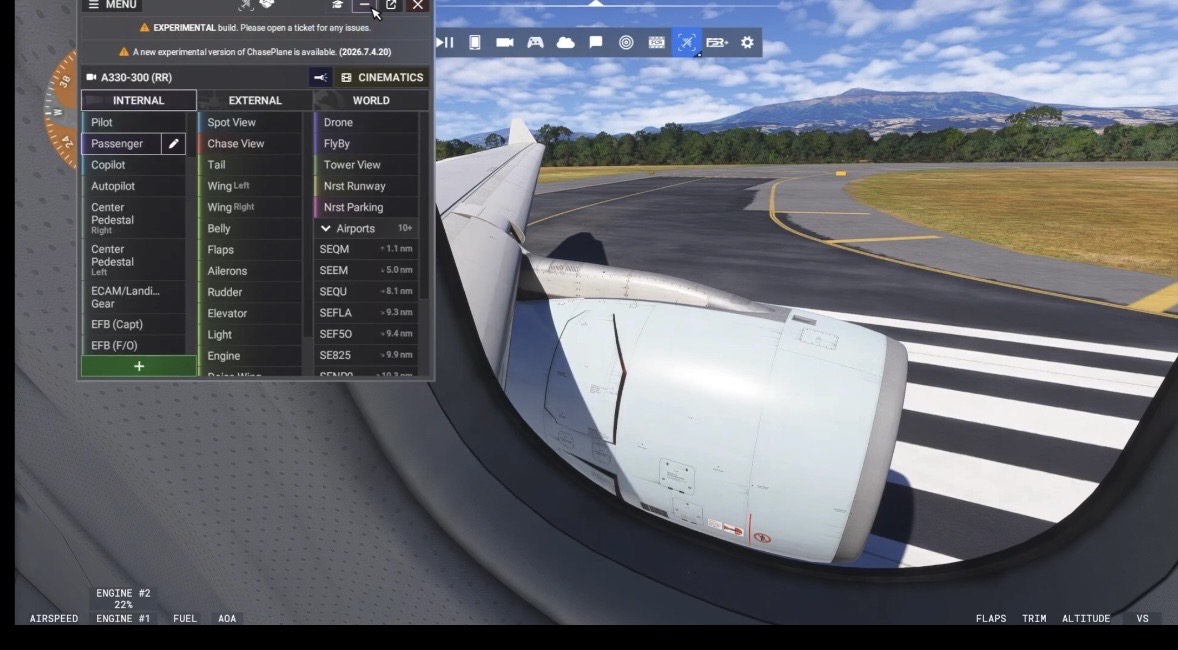Collapse the Airports list chevron
The height and width of the screenshot is (650, 1178).
[x=326, y=229]
